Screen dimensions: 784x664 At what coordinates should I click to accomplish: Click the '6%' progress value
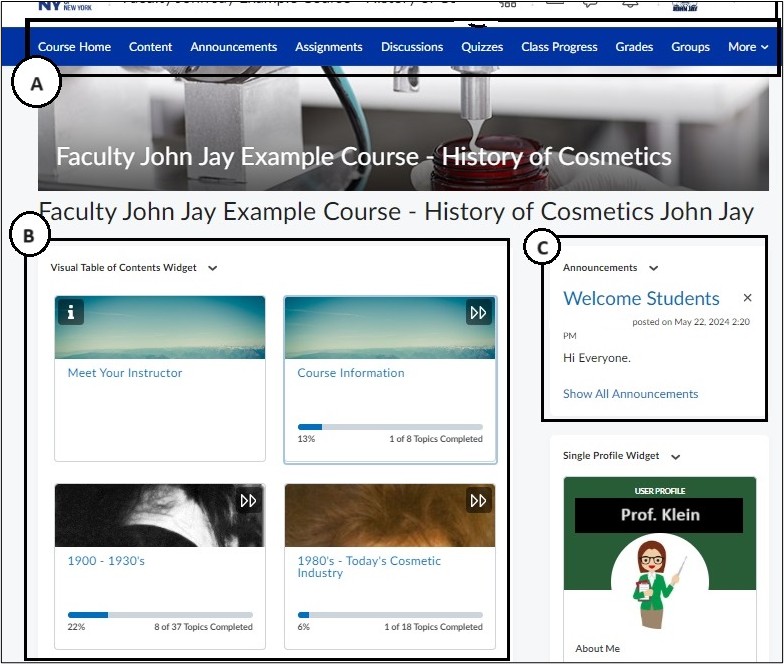coord(304,627)
